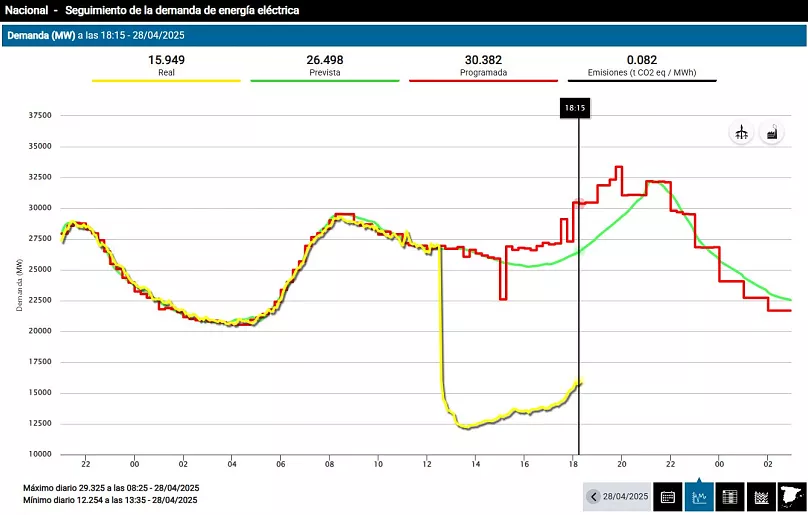Go to previous day with left arrow
This screenshot has width=808, height=515.
(x=593, y=496)
